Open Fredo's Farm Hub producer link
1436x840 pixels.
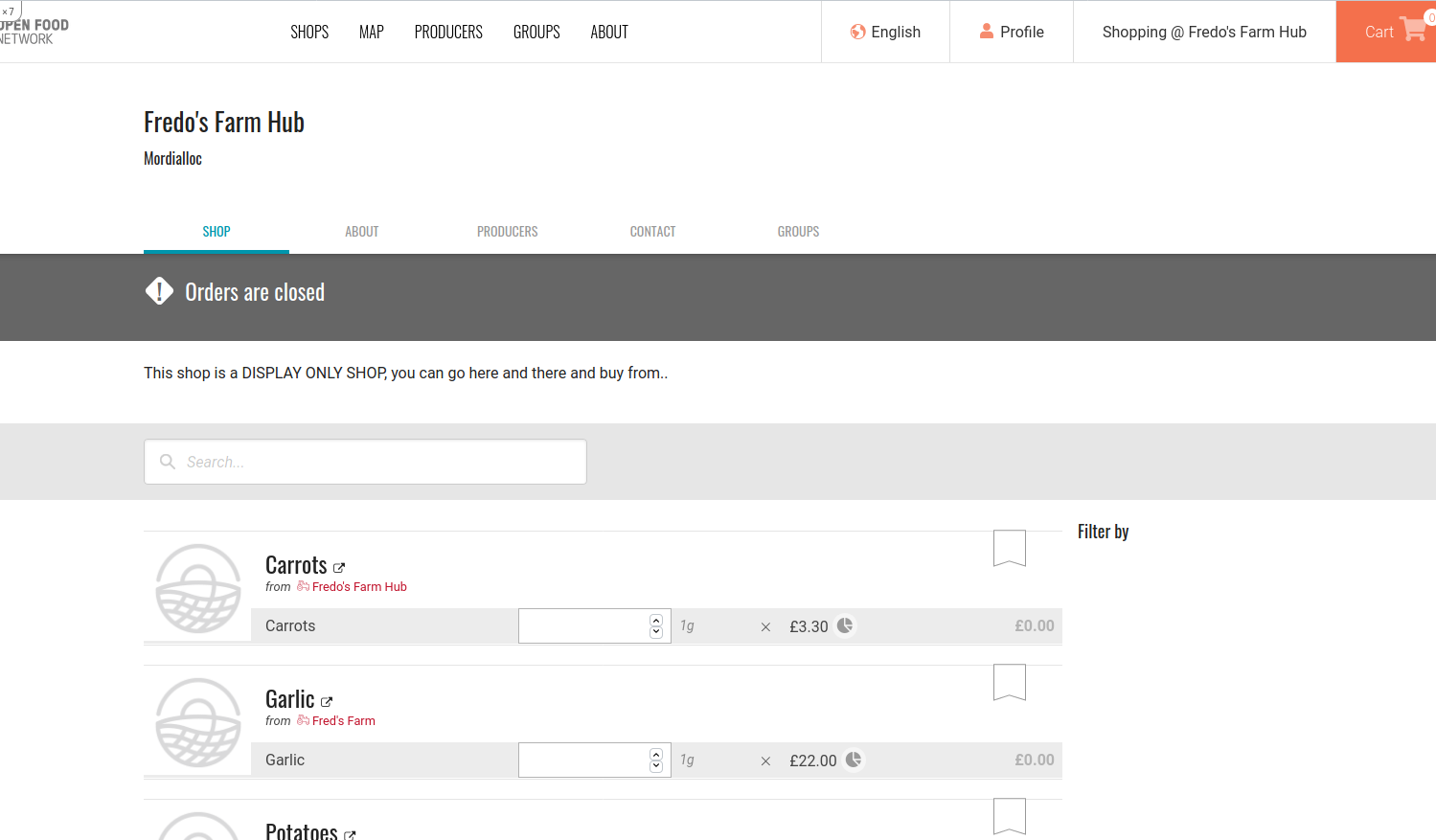359,586
